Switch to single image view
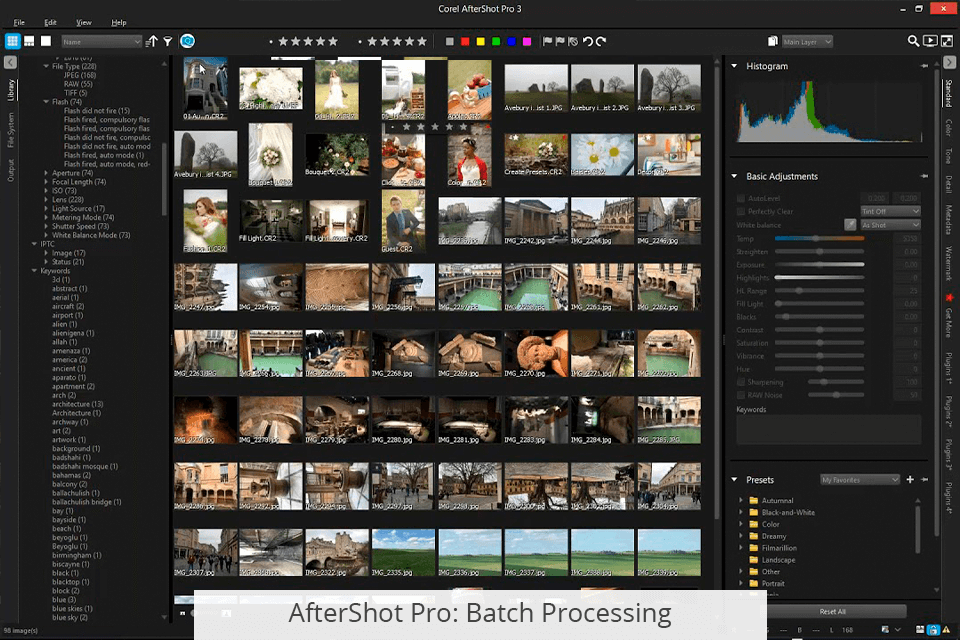 pyautogui.click(x=46, y=41)
